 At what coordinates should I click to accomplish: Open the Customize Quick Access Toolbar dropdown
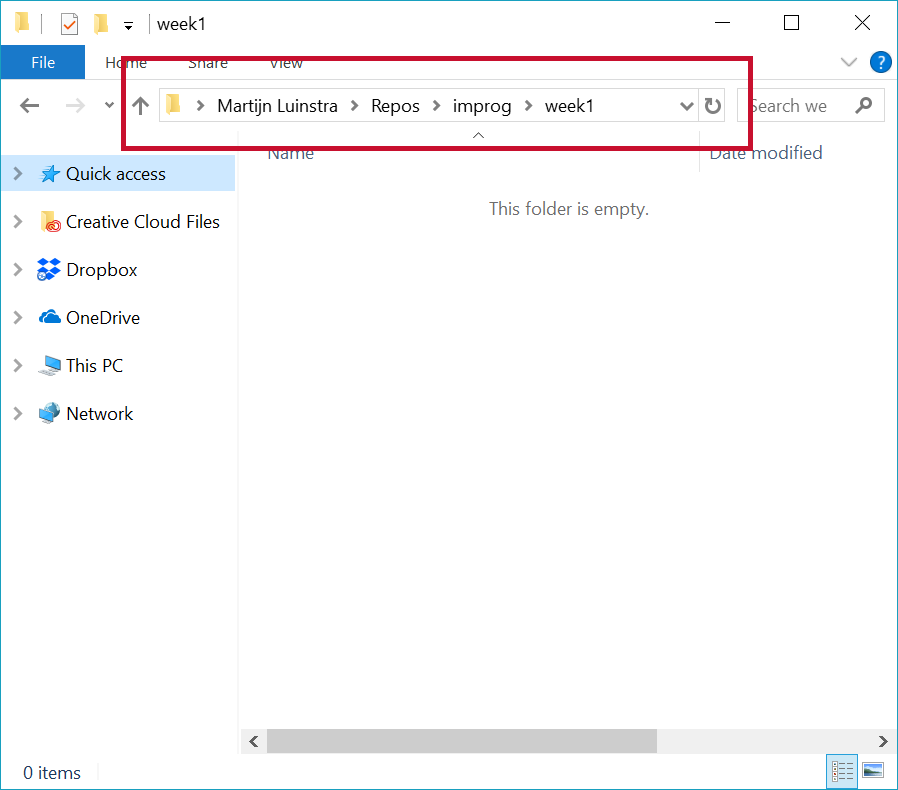pos(128,23)
